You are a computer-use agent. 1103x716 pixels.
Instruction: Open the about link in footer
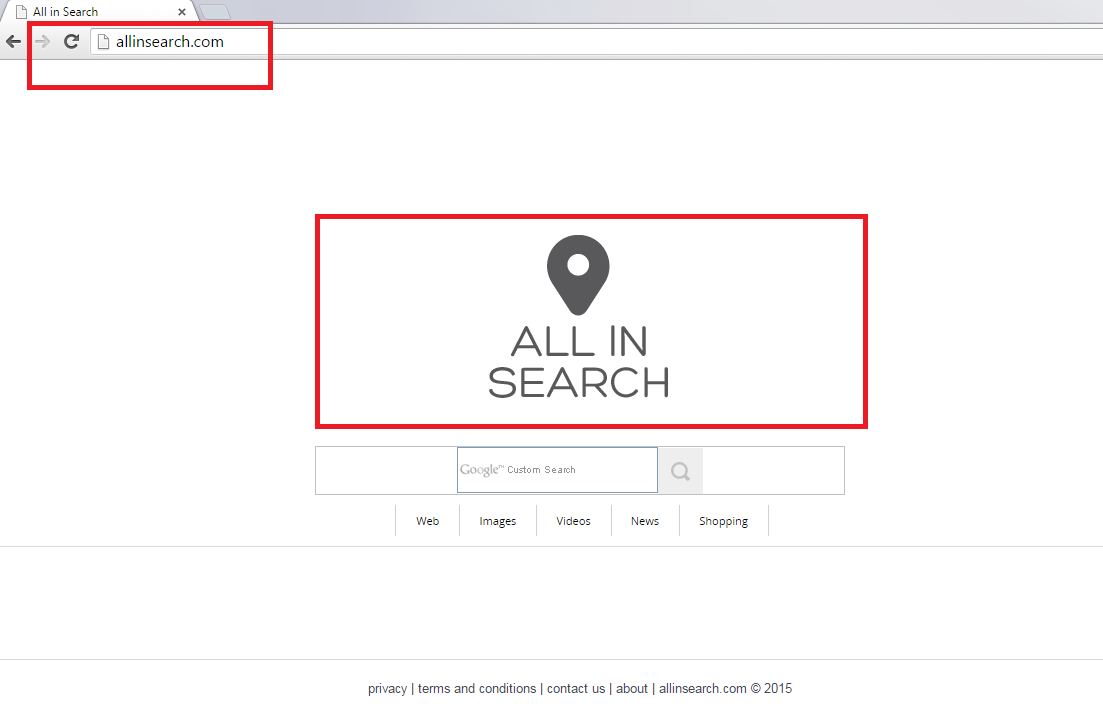(632, 688)
